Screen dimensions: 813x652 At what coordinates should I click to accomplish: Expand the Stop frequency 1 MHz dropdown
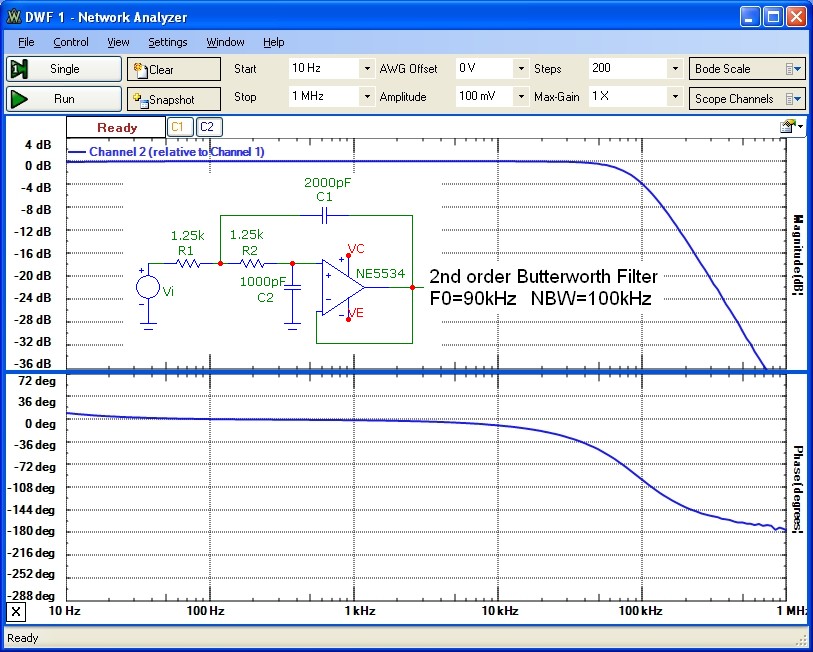coord(367,97)
